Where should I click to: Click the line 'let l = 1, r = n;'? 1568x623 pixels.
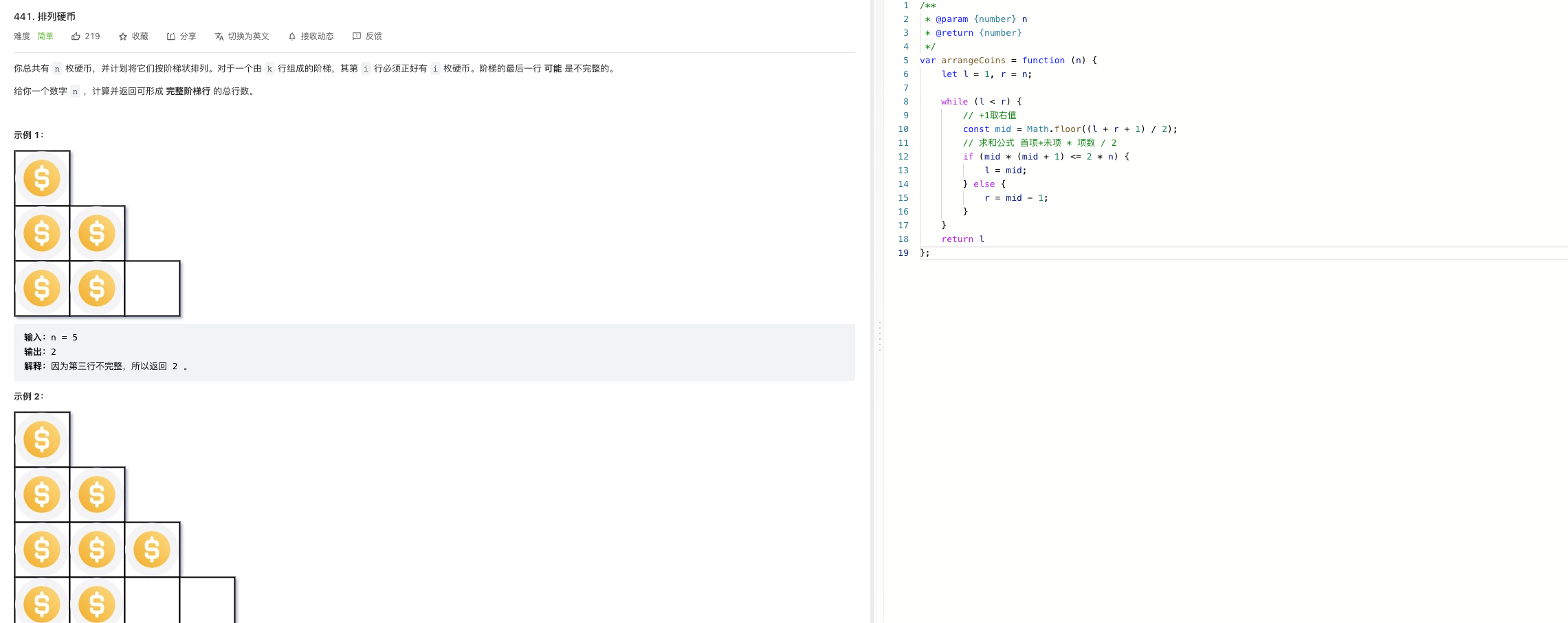[986, 74]
